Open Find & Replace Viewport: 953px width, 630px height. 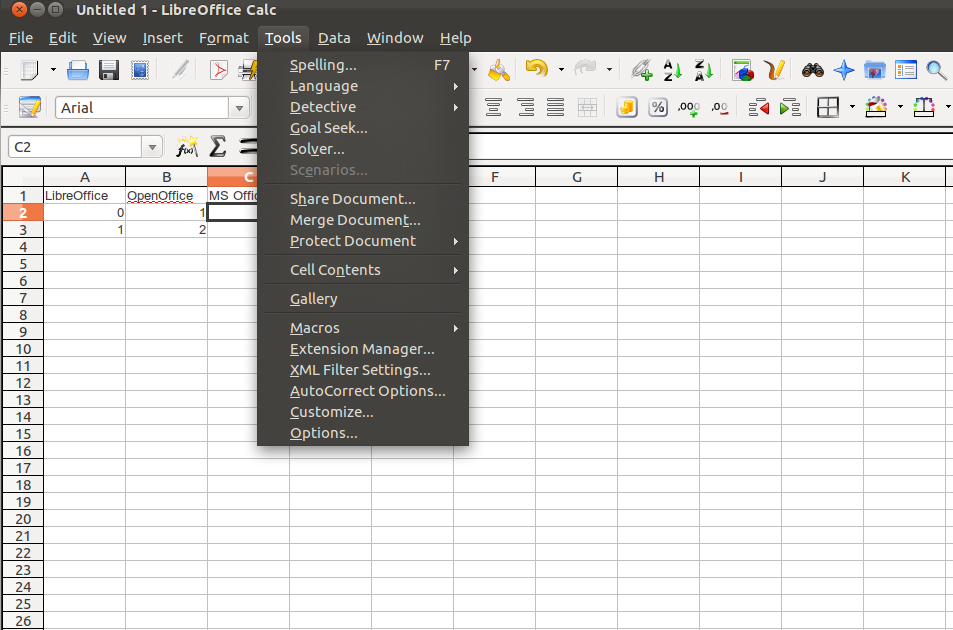(x=812, y=70)
